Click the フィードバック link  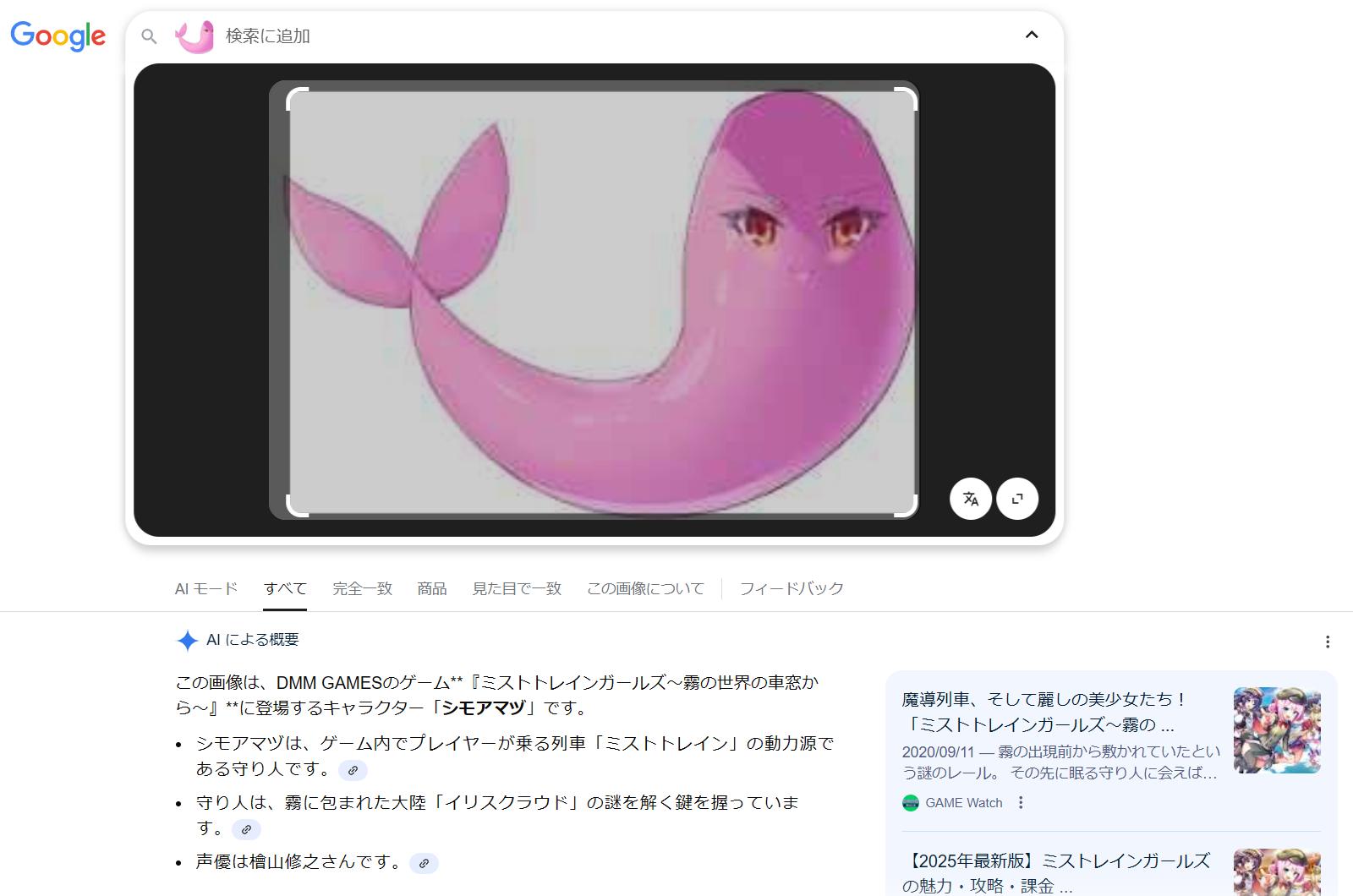point(791,588)
